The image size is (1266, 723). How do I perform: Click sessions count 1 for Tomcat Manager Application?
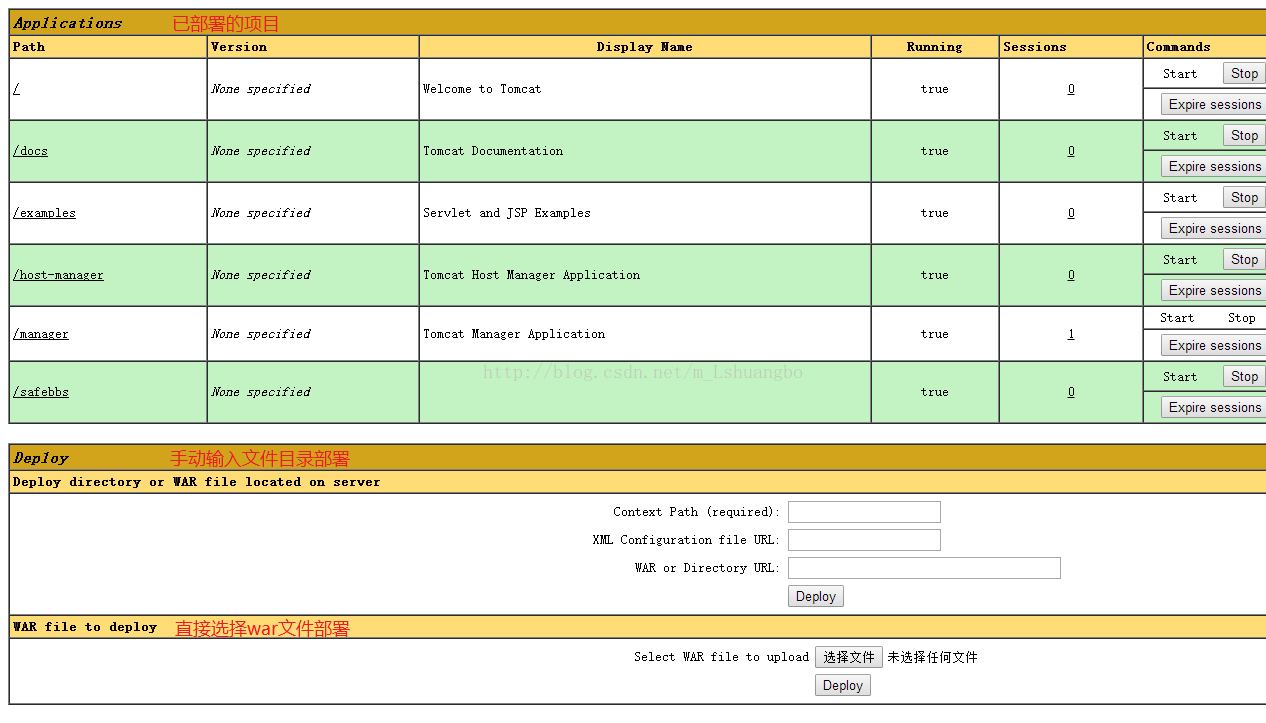pos(1071,334)
